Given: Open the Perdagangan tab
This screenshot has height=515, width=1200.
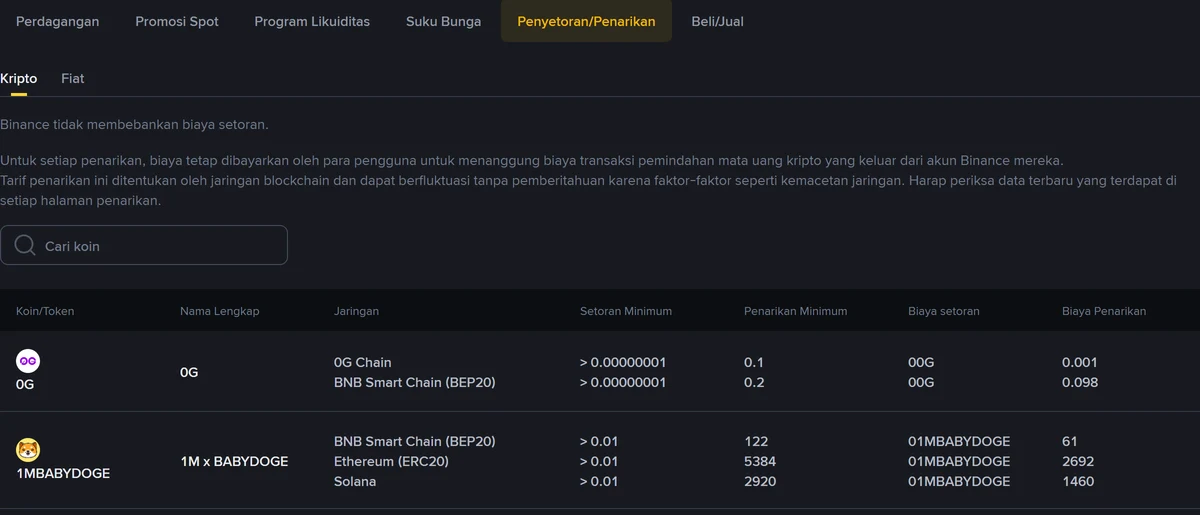Looking at the screenshot, I should tap(57, 21).
